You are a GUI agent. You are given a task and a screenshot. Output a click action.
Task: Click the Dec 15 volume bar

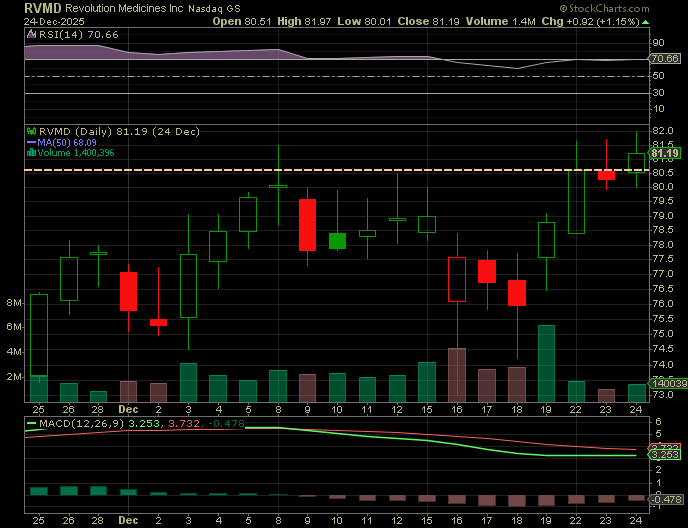[427, 382]
